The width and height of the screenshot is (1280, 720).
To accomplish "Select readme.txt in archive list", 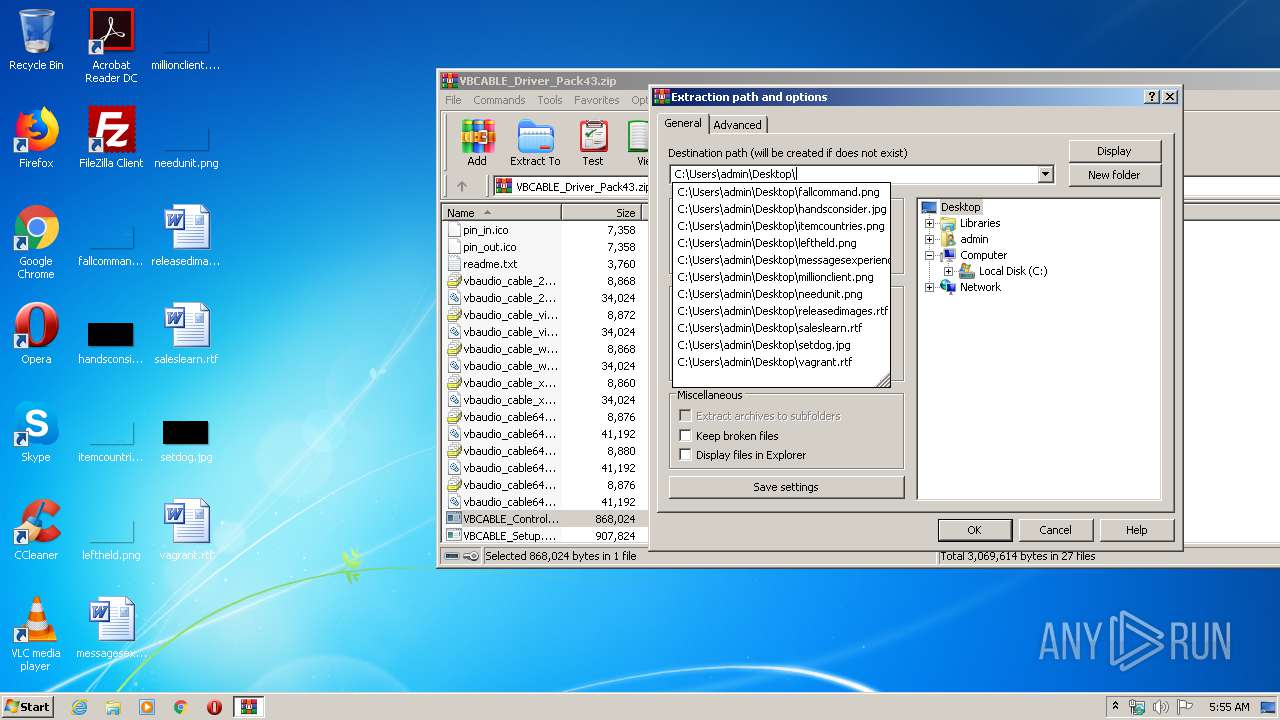I will coord(543,264).
